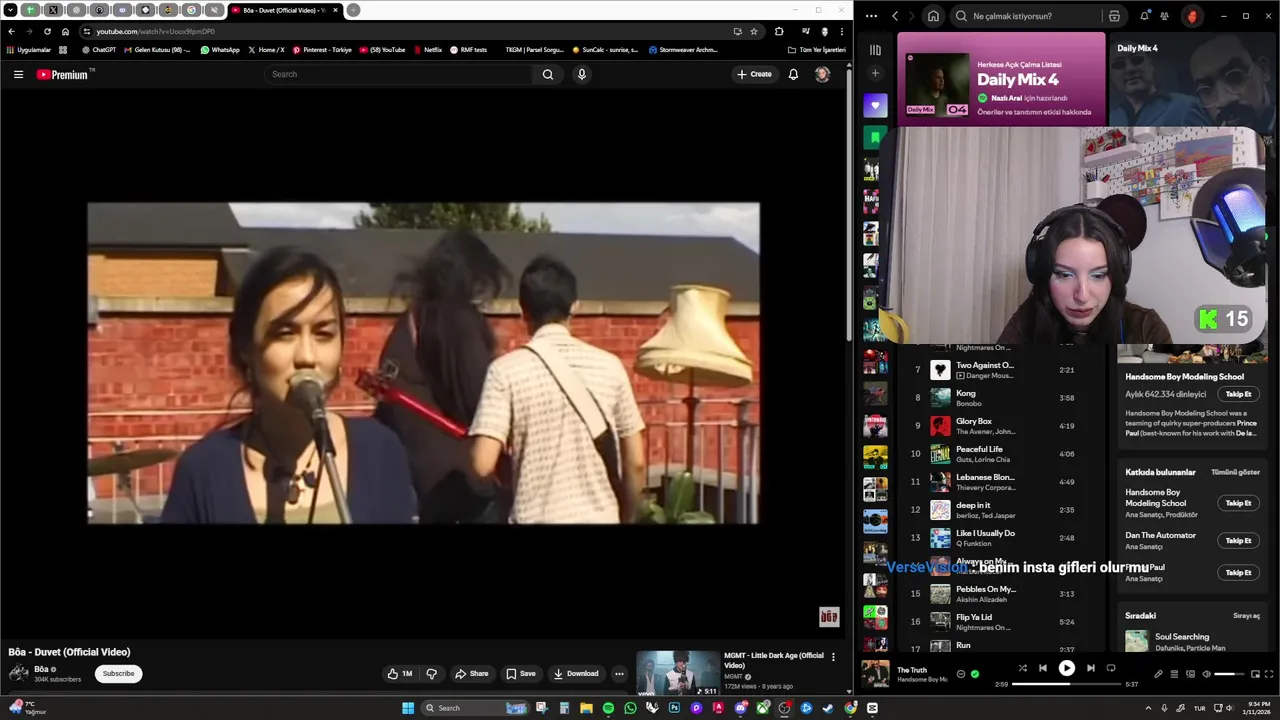Open Spotify queue view icon
Screen dimensions: 1280x720
coord(1174,674)
